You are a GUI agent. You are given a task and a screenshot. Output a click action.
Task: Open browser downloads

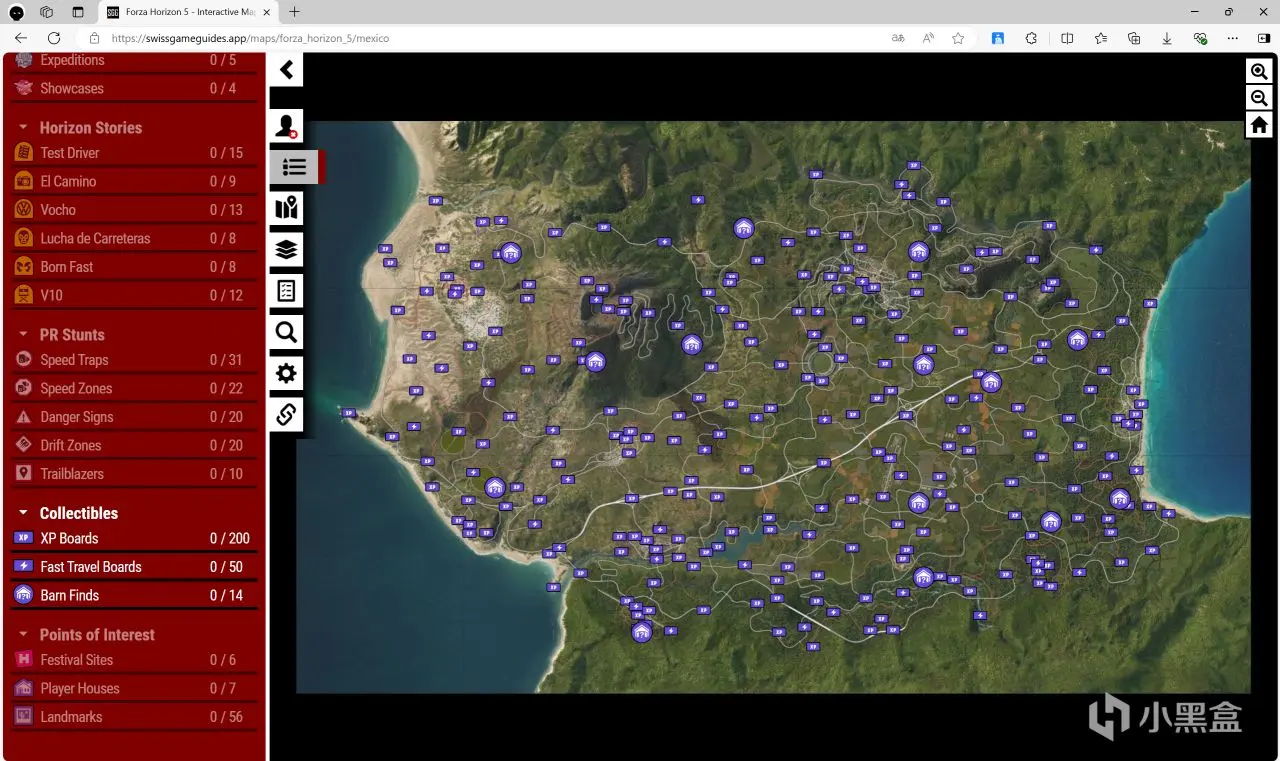pos(1167,38)
